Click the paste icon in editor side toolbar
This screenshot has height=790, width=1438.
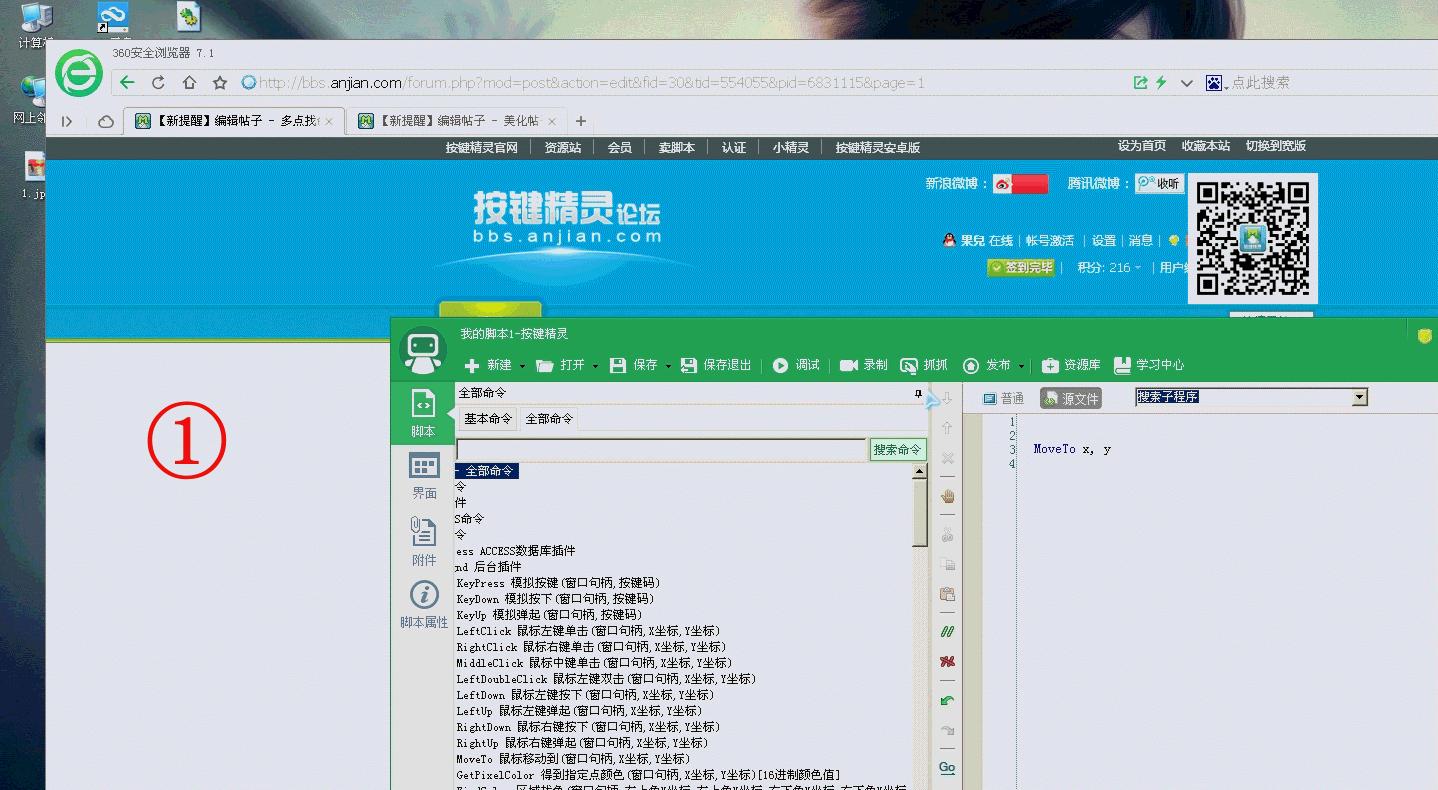(946, 593)
